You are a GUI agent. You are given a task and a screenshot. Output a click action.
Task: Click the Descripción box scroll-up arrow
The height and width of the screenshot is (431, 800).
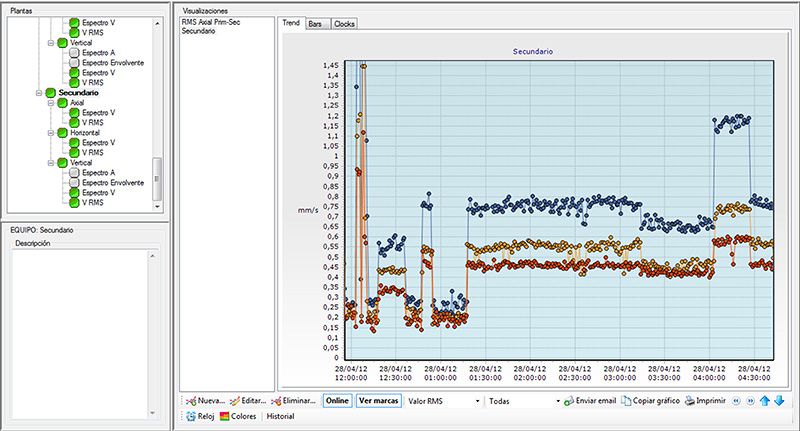pos(152,256)
